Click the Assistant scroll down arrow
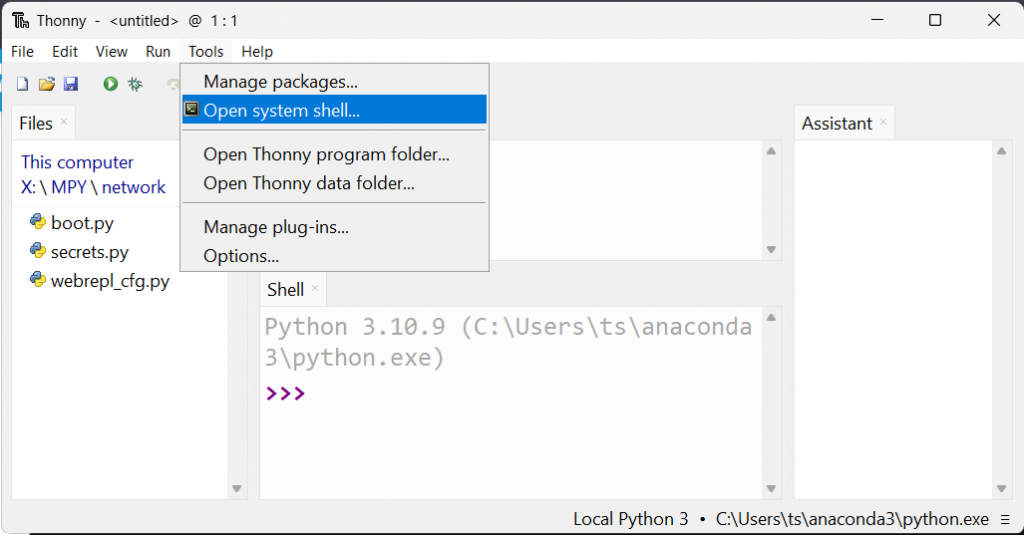 (x=1001, y=489)
